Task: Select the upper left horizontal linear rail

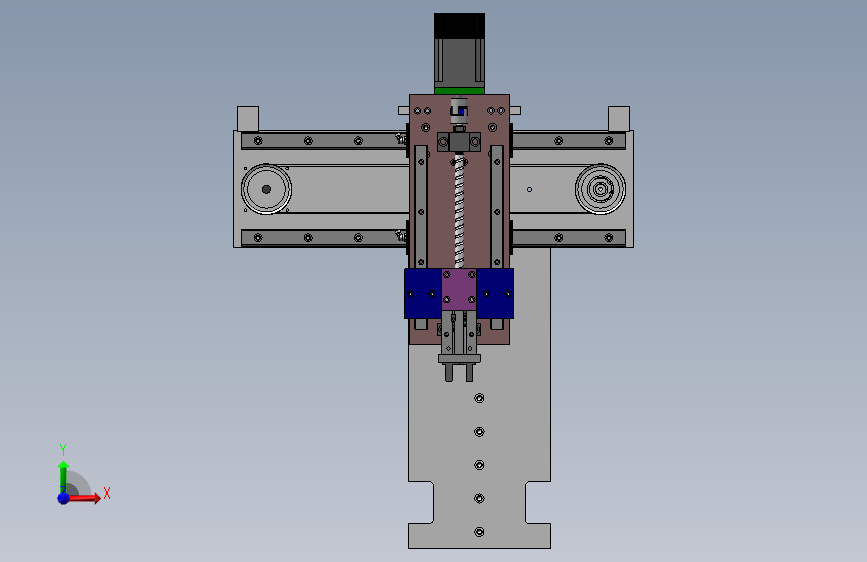Action: pos(325,140)
